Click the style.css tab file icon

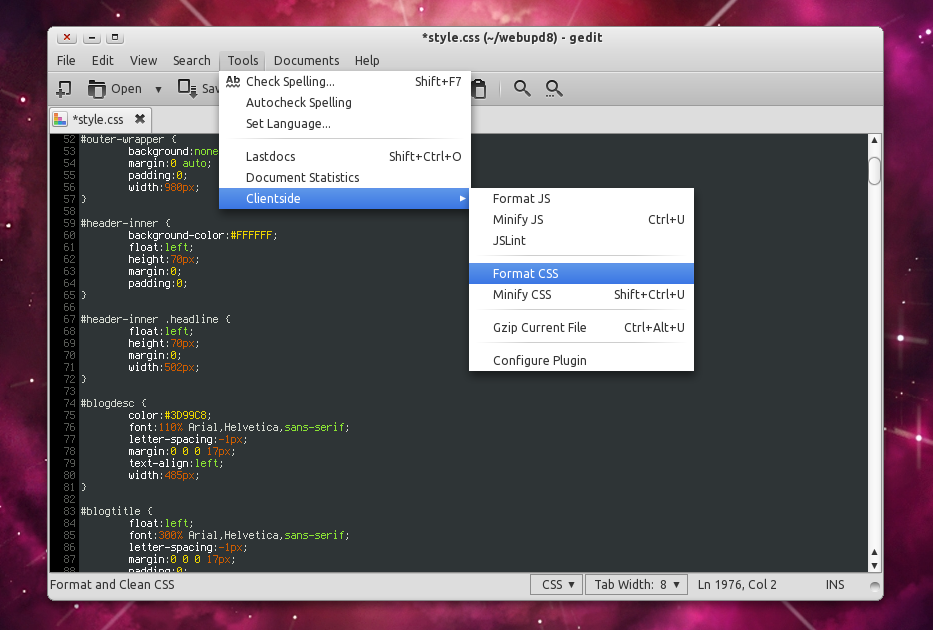click(x=61, y=120)
